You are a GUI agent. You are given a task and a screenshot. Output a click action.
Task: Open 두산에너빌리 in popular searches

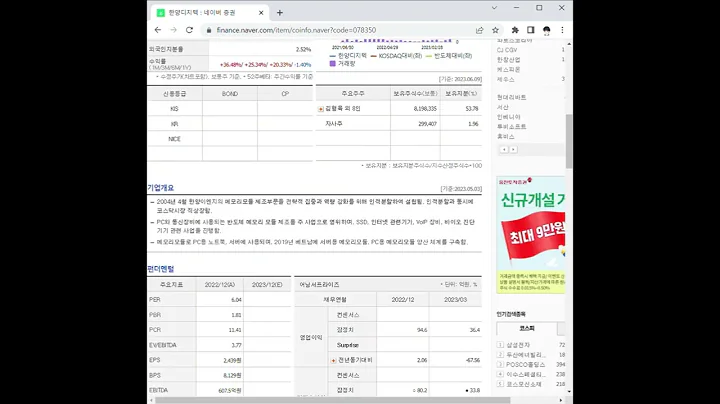526,355
